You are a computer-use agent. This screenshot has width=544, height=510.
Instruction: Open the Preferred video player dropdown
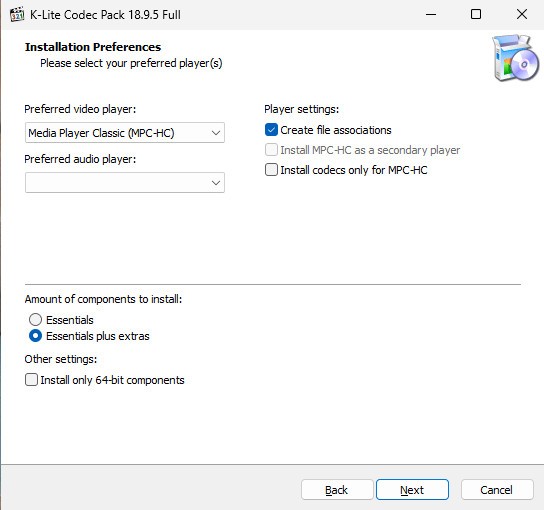click(125, 133)
